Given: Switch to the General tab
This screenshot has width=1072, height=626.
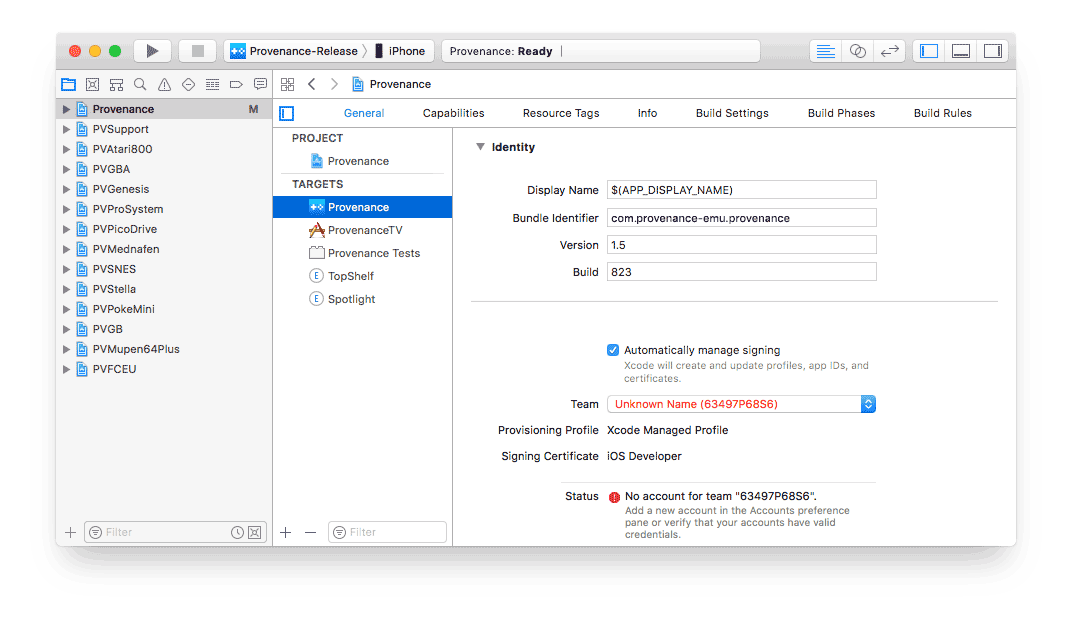Looking at the screenshot, I should pyautogui.click(x=364, y=113).
